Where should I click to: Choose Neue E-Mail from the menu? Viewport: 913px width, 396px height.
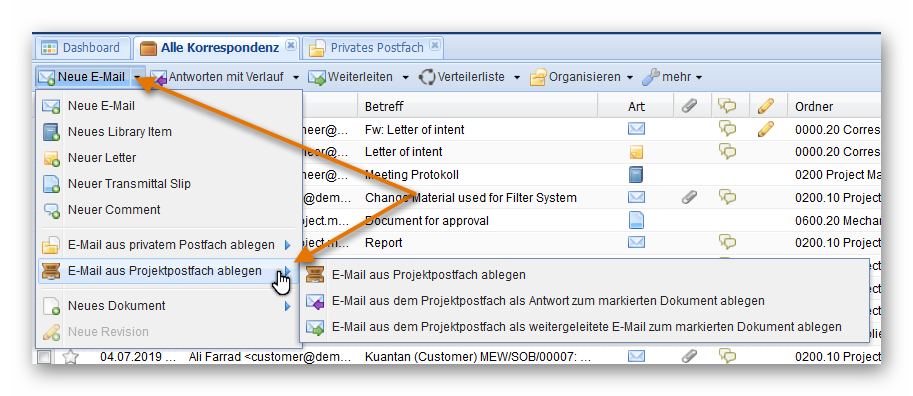[x=169, y=106]
